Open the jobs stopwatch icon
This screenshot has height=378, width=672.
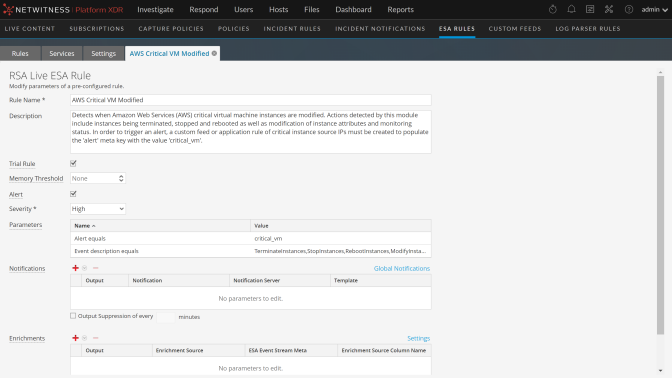point(552,9)
